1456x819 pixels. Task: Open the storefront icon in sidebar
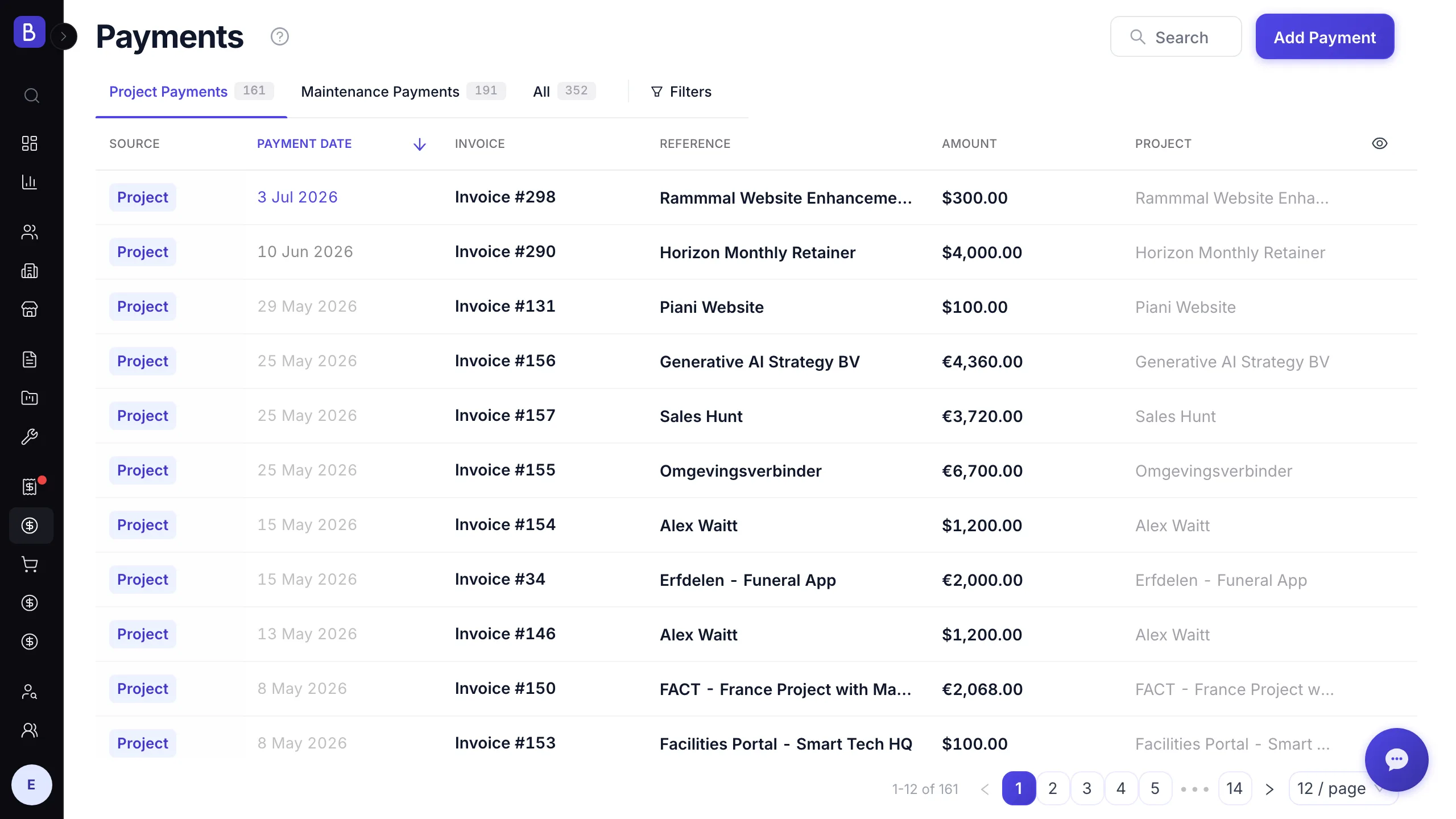[x=30, y=309]
